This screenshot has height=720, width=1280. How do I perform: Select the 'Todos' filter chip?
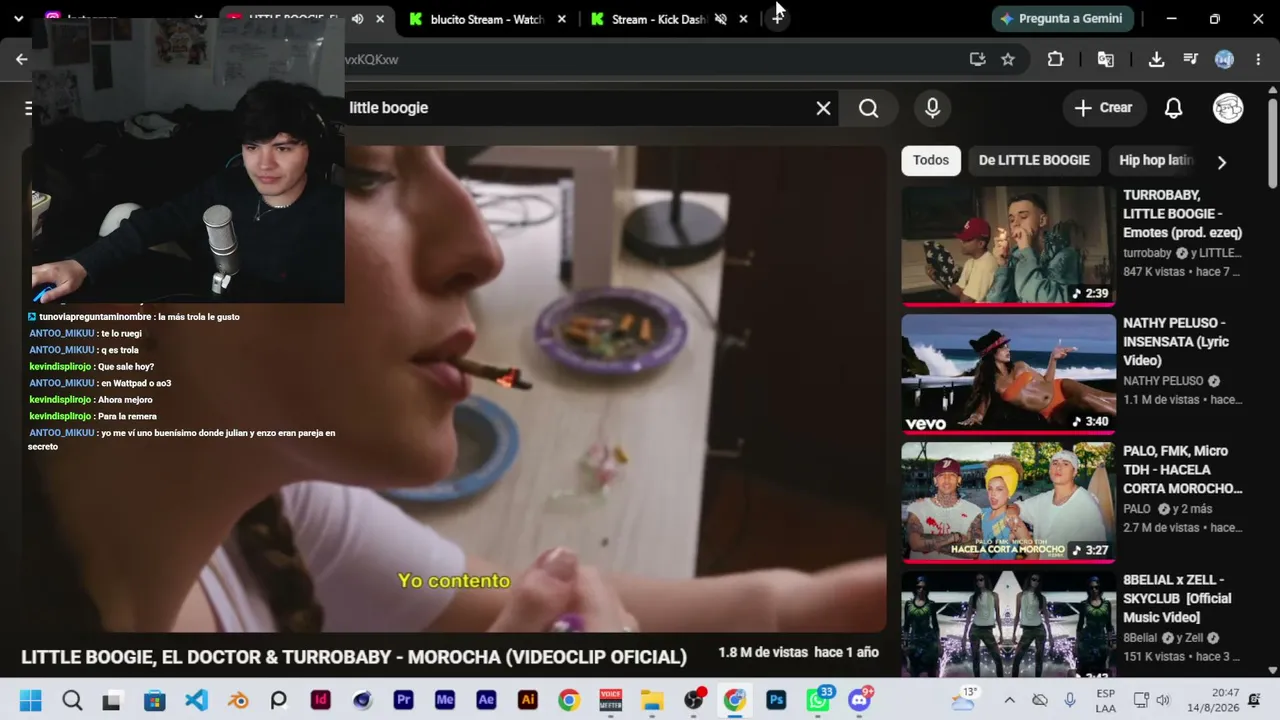[930, 160]
